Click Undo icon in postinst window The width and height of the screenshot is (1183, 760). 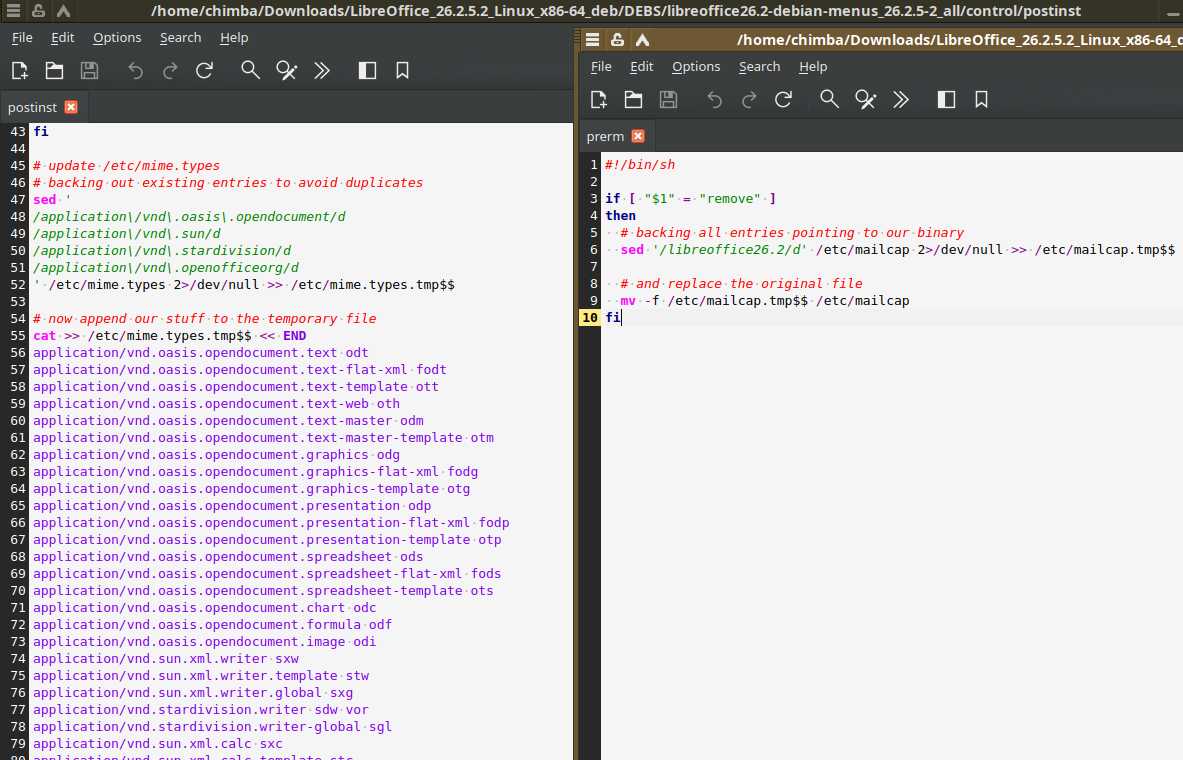point(135,71)
